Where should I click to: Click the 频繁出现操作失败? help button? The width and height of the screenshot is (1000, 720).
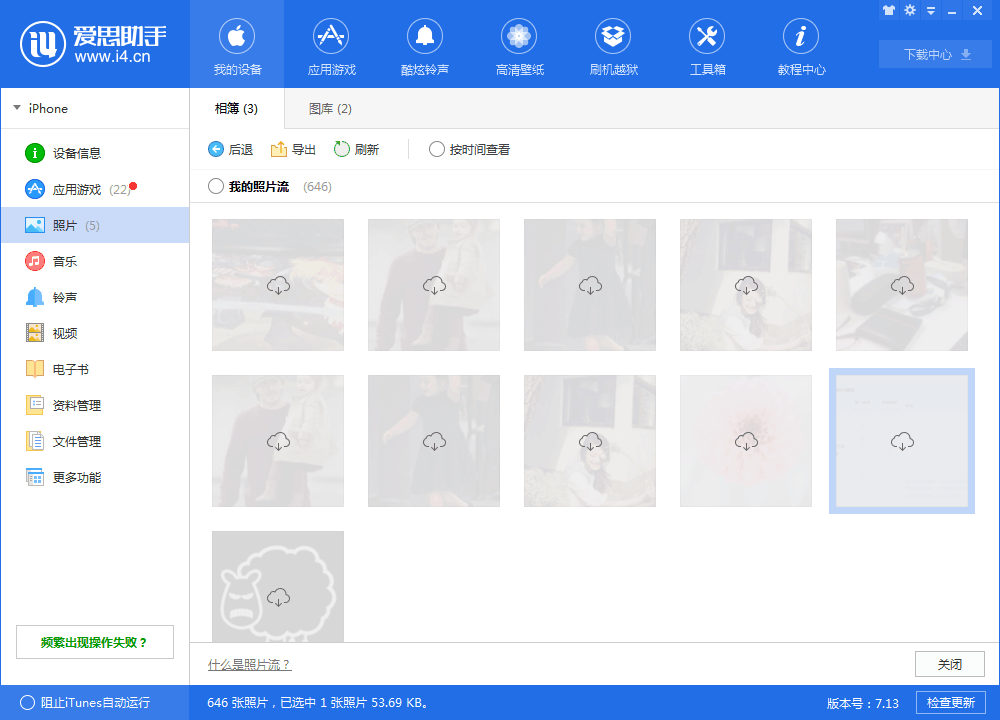point(94,642)
